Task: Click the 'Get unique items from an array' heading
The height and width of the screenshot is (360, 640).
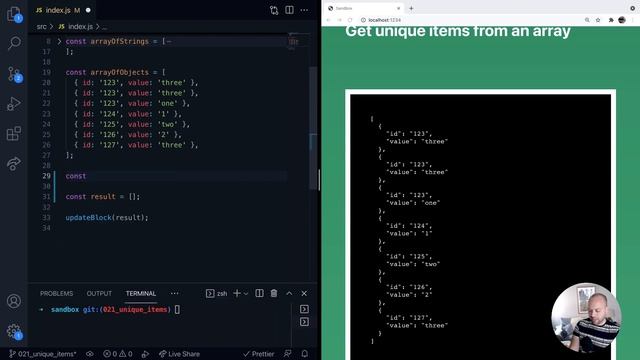Action: 458,31
